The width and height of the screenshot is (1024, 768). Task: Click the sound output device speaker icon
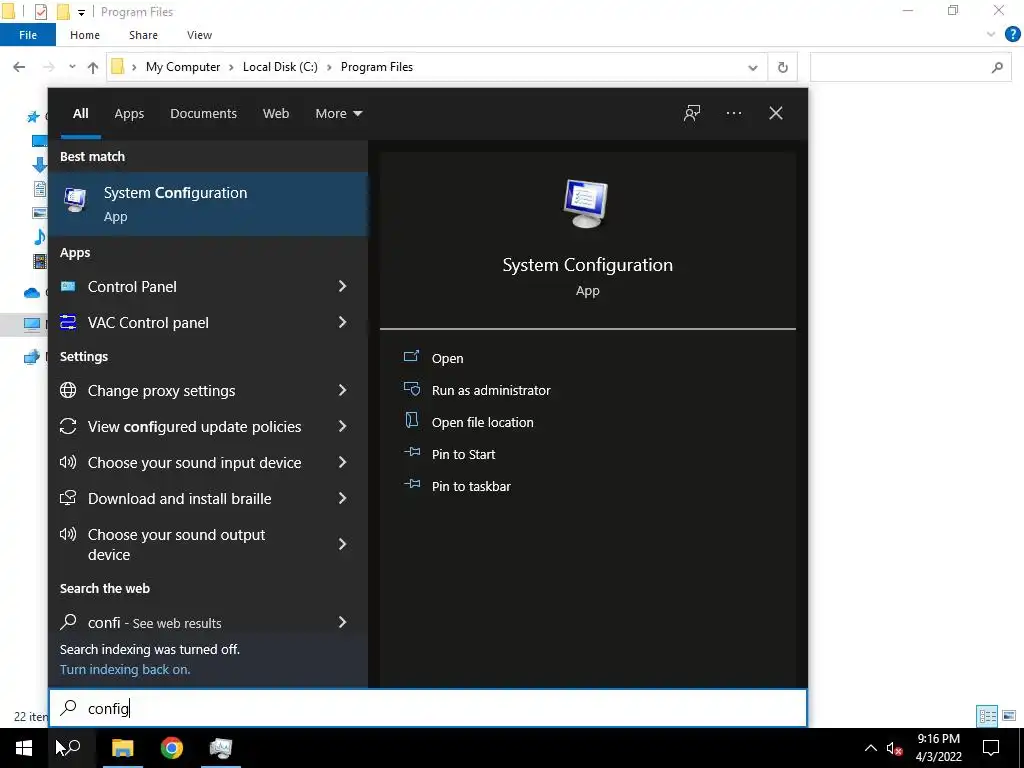pyautogui.click(x=68, y=534)
